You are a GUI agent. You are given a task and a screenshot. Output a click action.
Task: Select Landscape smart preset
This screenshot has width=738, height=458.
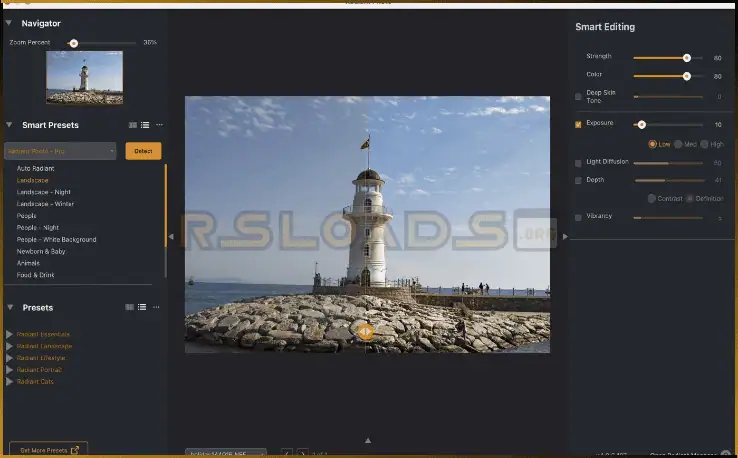click(x=32, y=180)
